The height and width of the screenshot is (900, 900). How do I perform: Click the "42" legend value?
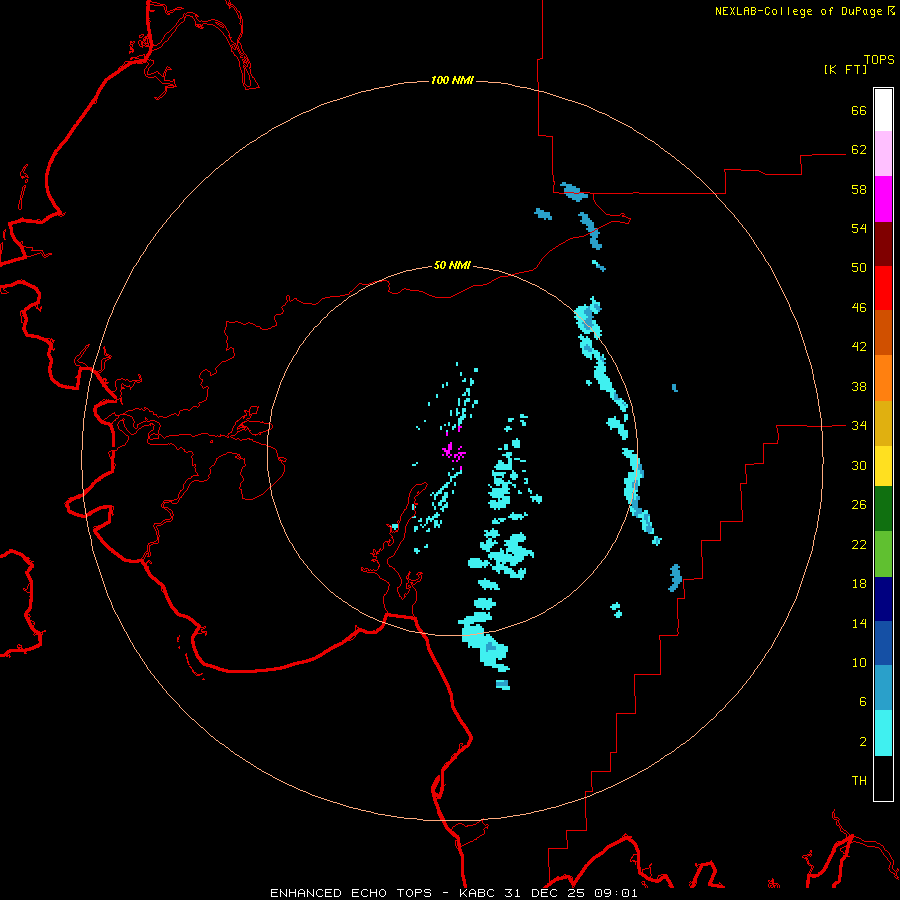(x=859, y=347)
